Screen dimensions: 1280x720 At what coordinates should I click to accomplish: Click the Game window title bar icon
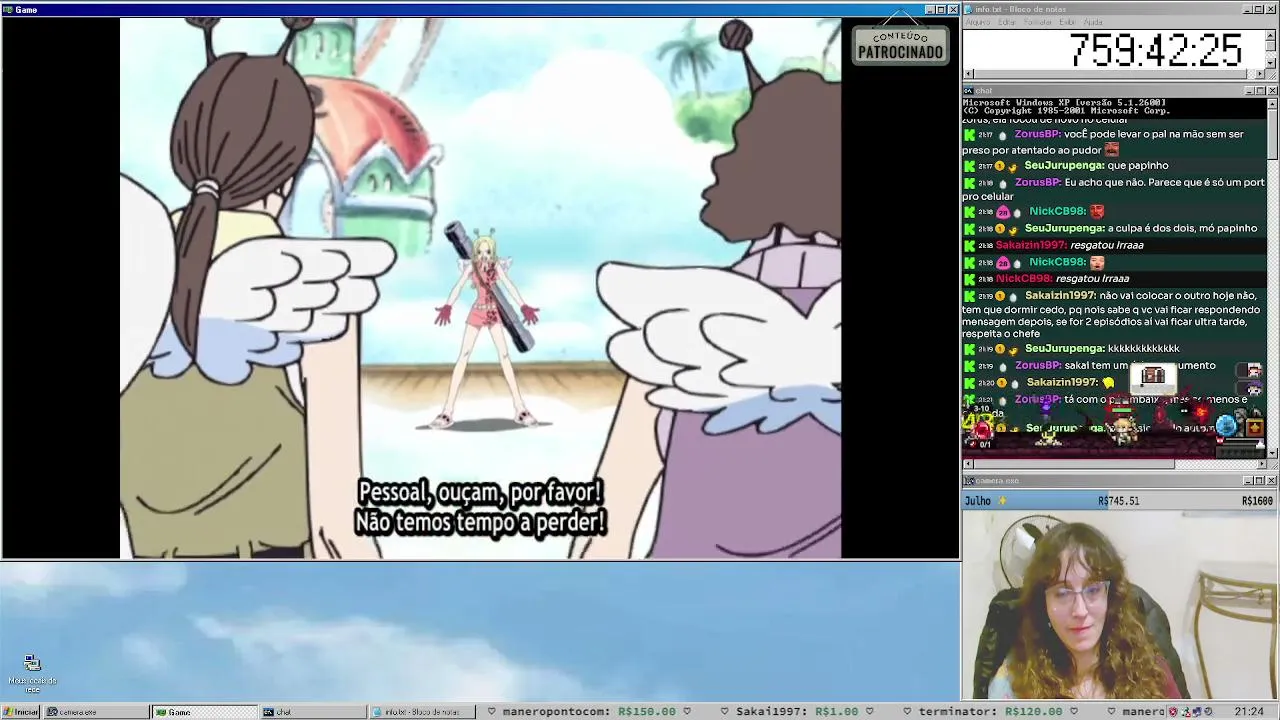point(8,9)
